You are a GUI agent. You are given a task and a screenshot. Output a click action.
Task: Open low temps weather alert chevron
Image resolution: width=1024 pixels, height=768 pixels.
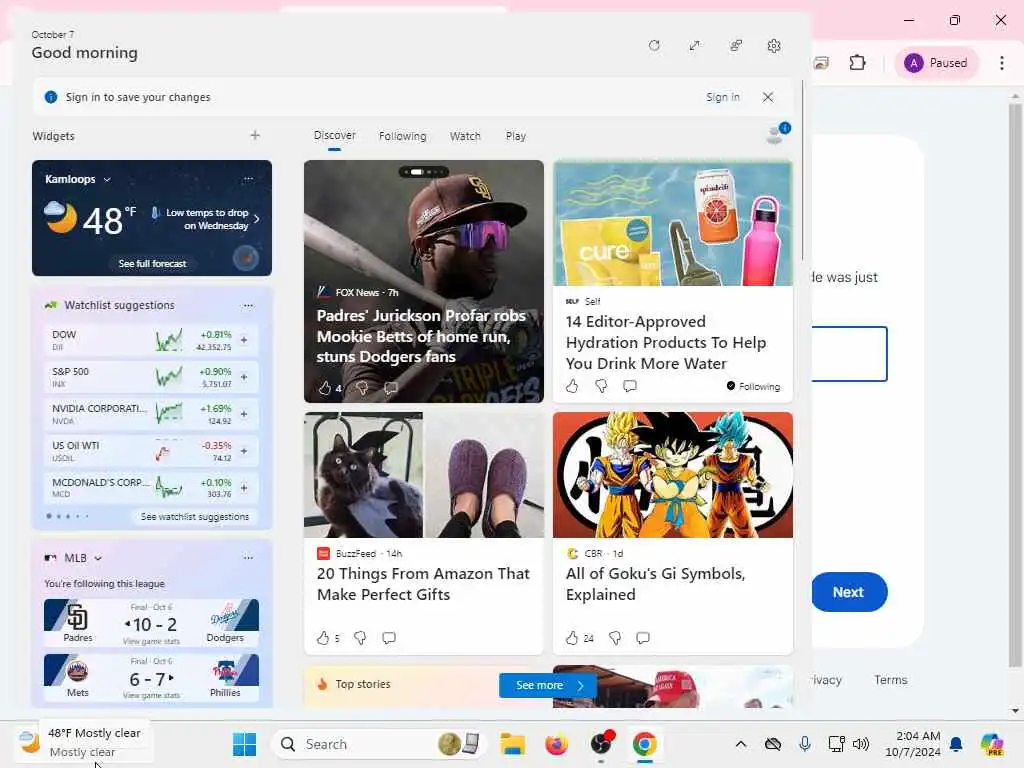[257, 219]
